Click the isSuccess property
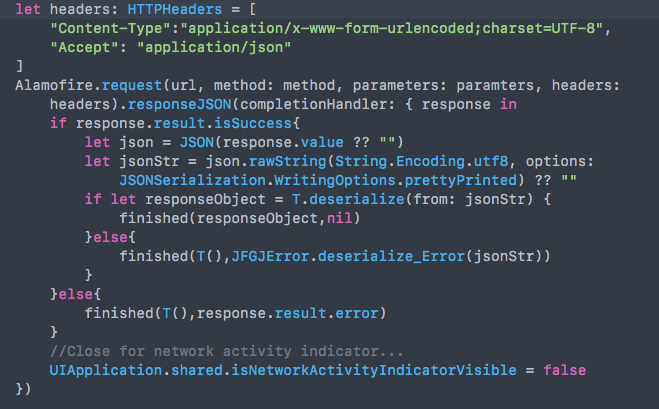This screenshot has width=659, height=409. pyautogui.click(x=253, y=123)
